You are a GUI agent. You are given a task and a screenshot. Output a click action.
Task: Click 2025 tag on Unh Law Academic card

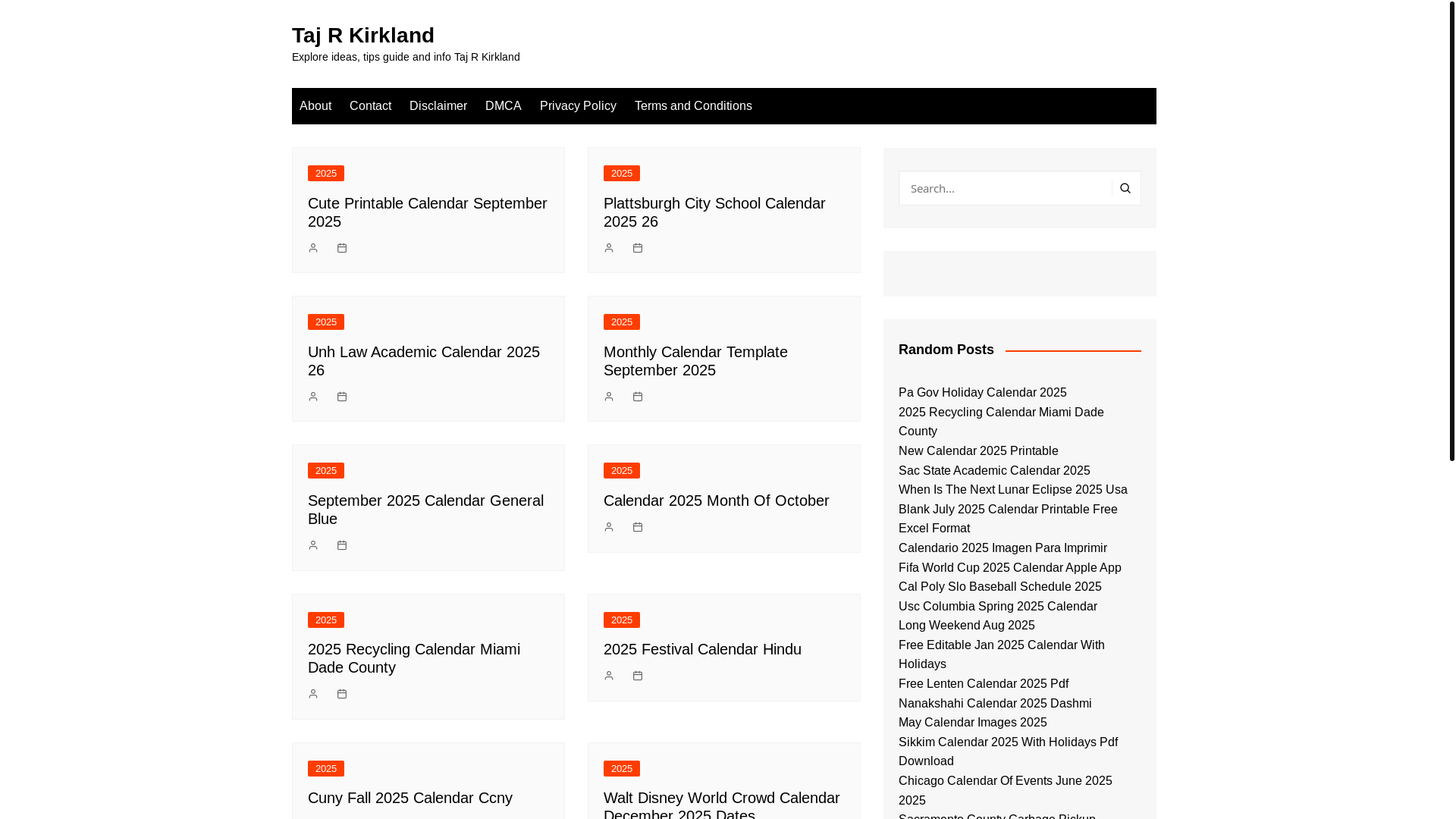point(326,322)
